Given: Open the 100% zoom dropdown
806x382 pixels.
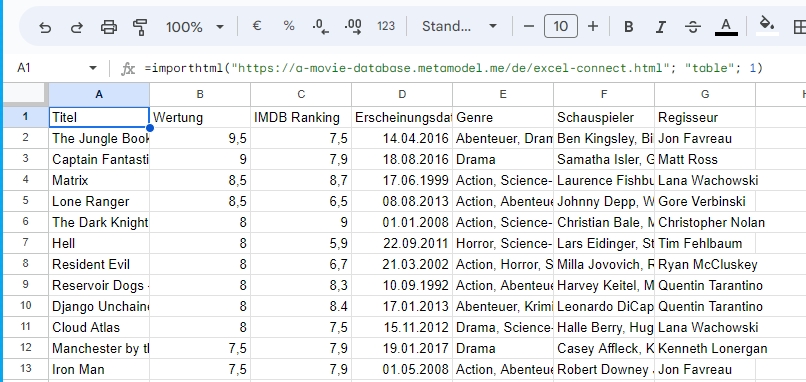Looking at the screenshot, I should pos(194,27).
